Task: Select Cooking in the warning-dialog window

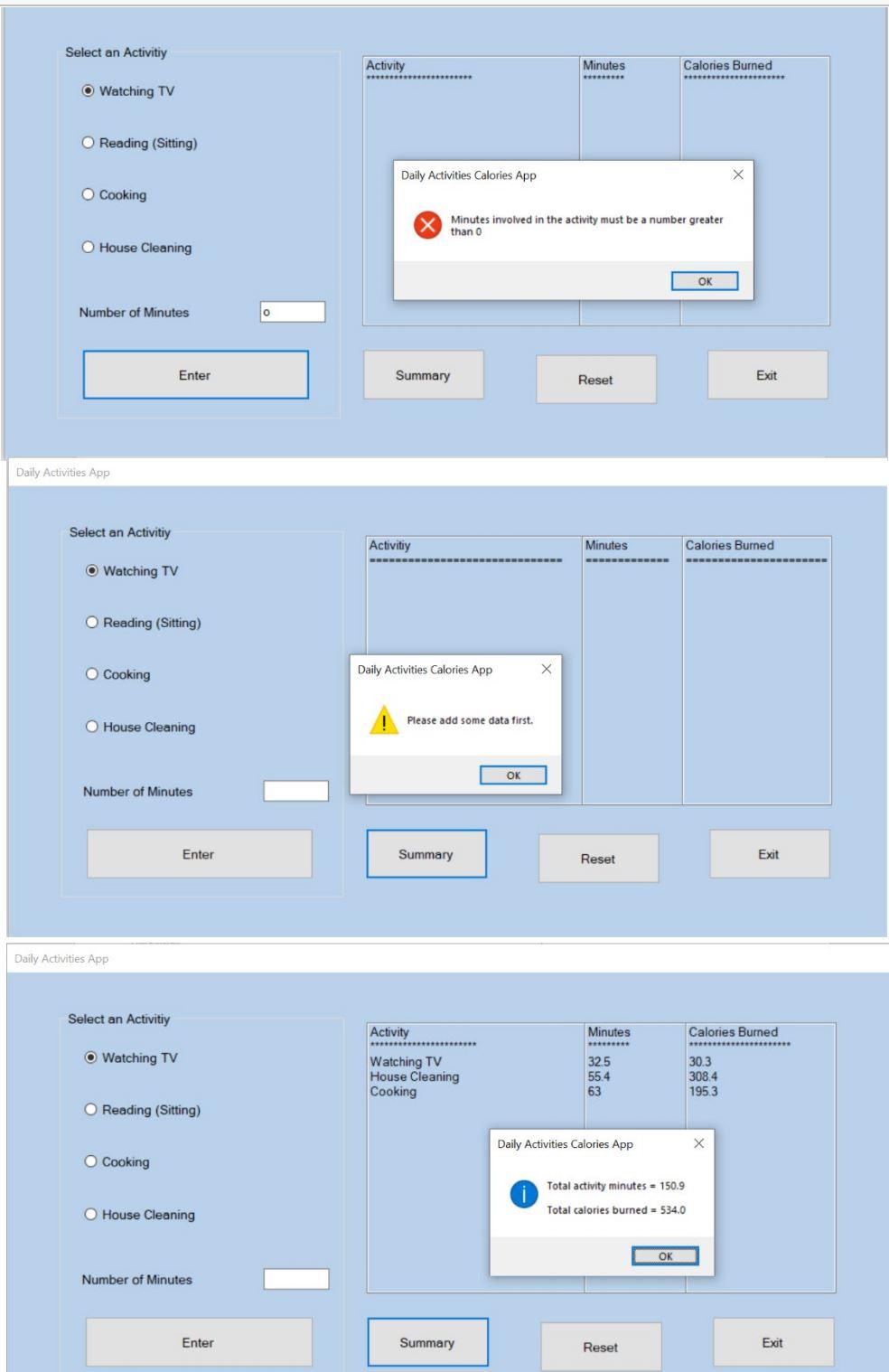Action: pos(117,674)
